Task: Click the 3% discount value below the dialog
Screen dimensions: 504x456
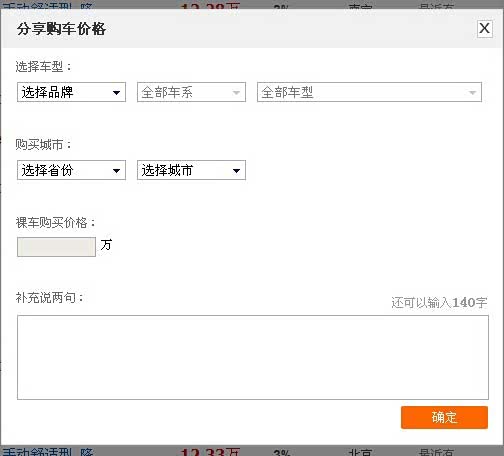Action: point(282,453)
